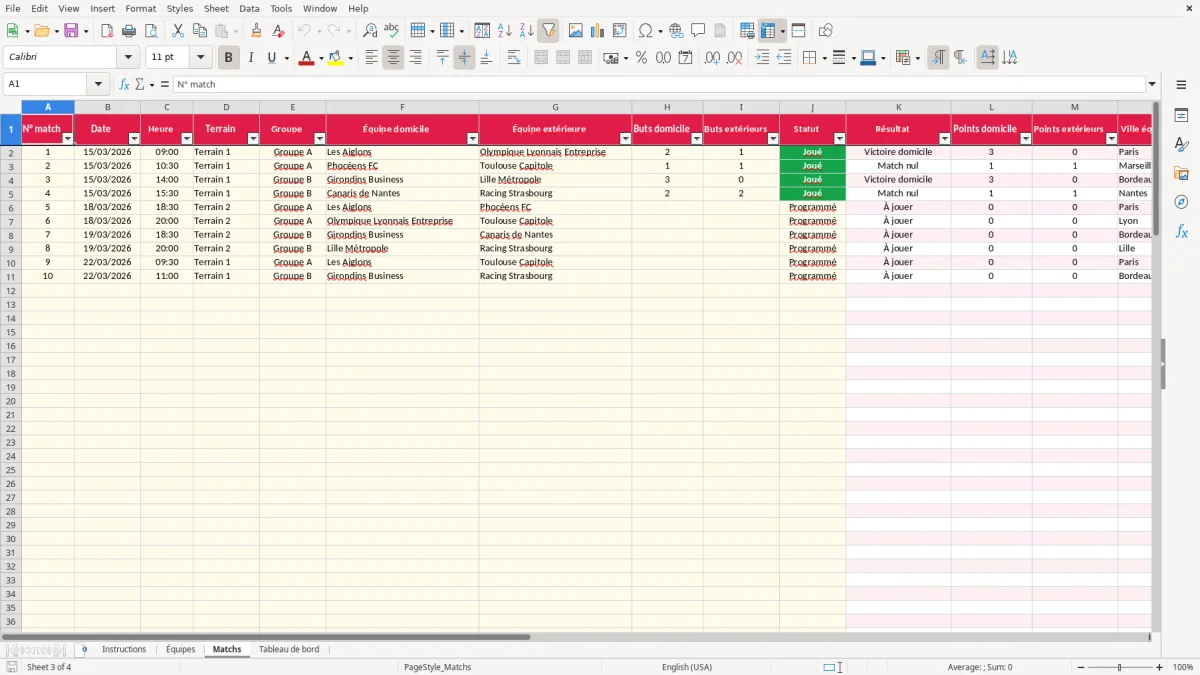
Task: Click Insert Hyperlink icon
Action: (x=676, y=31)
